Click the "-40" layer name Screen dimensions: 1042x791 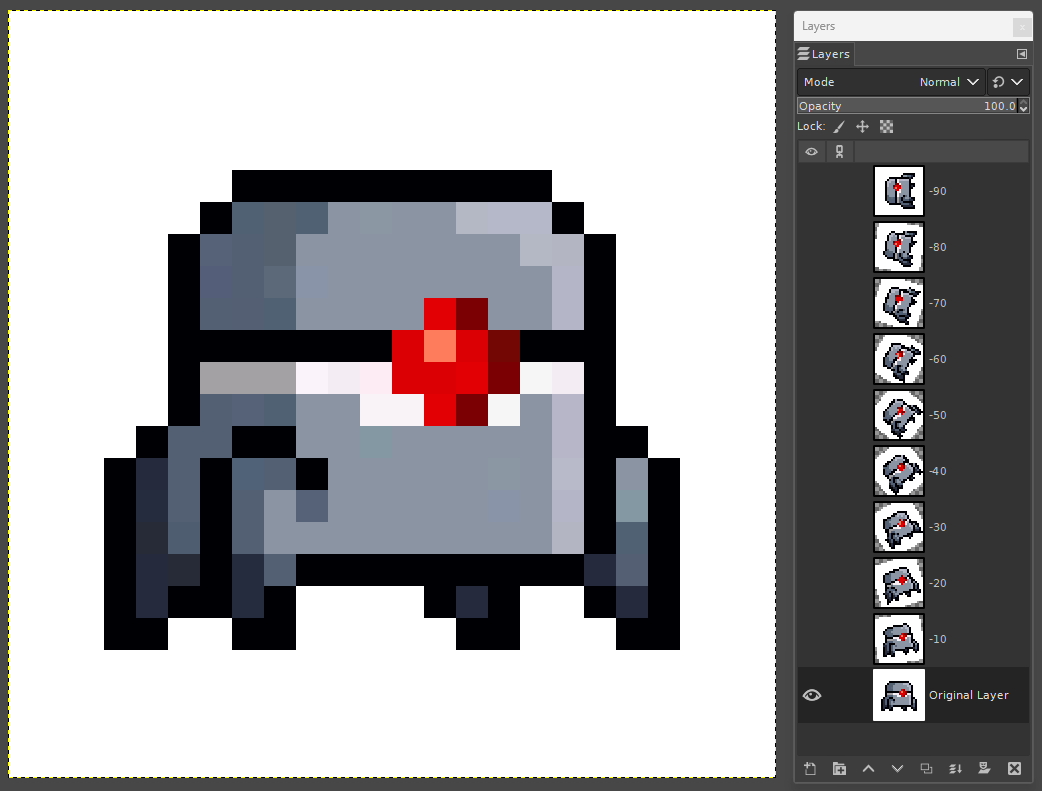click(x=938, y=471)
